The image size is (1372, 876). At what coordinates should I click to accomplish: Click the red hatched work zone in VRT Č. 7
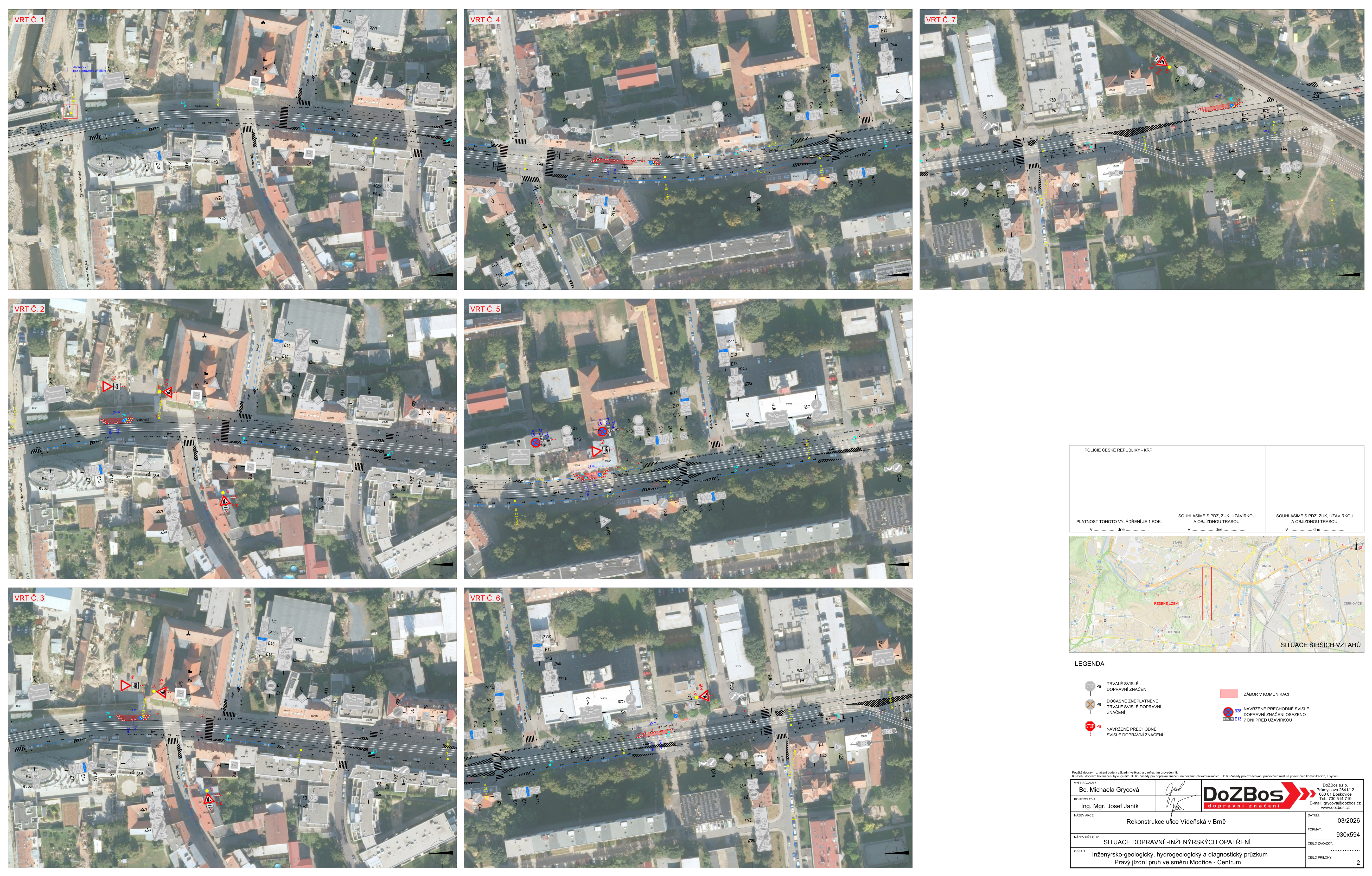click(1221, 107)
